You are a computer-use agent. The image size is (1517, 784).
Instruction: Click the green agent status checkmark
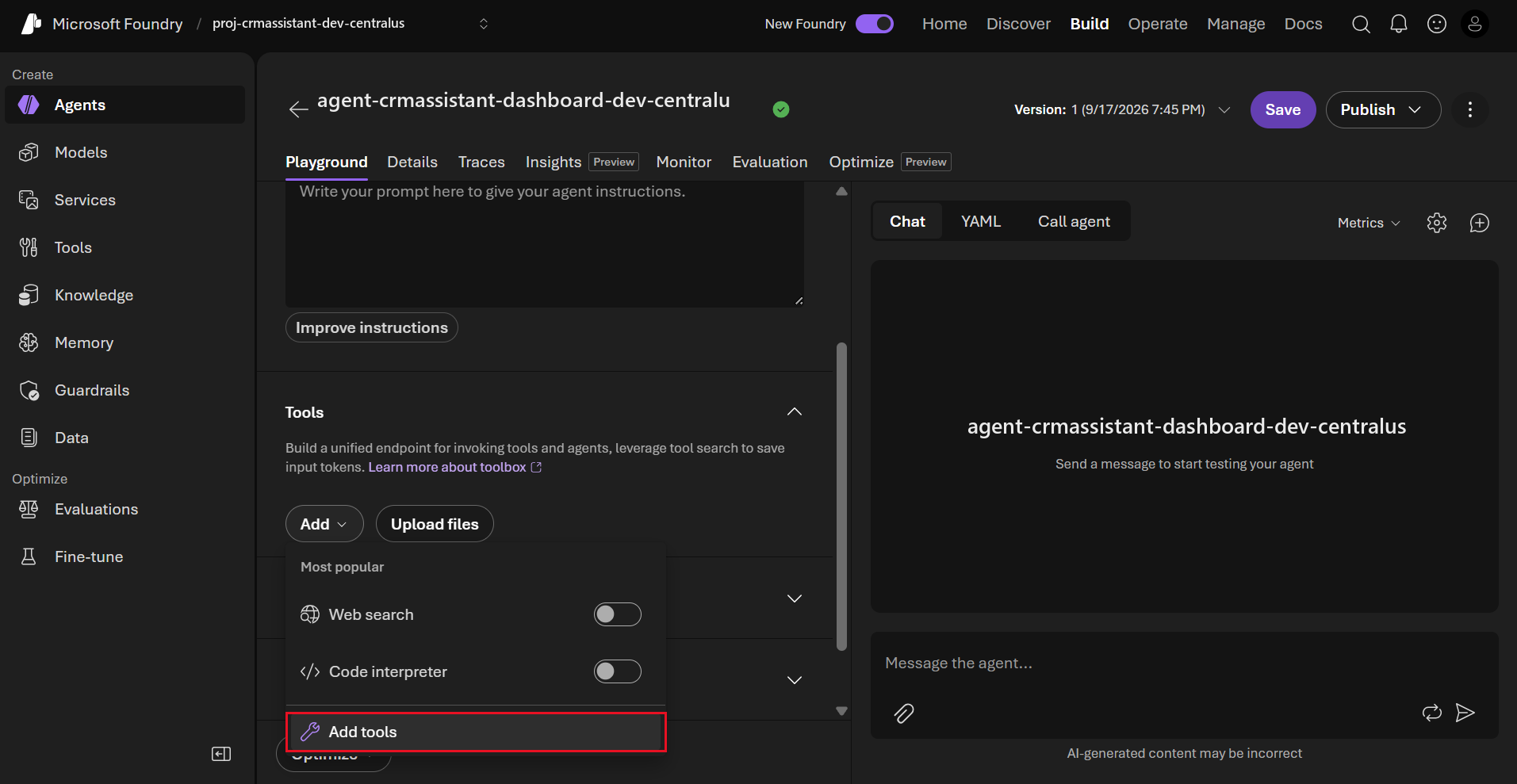click(x=781, y=109)
